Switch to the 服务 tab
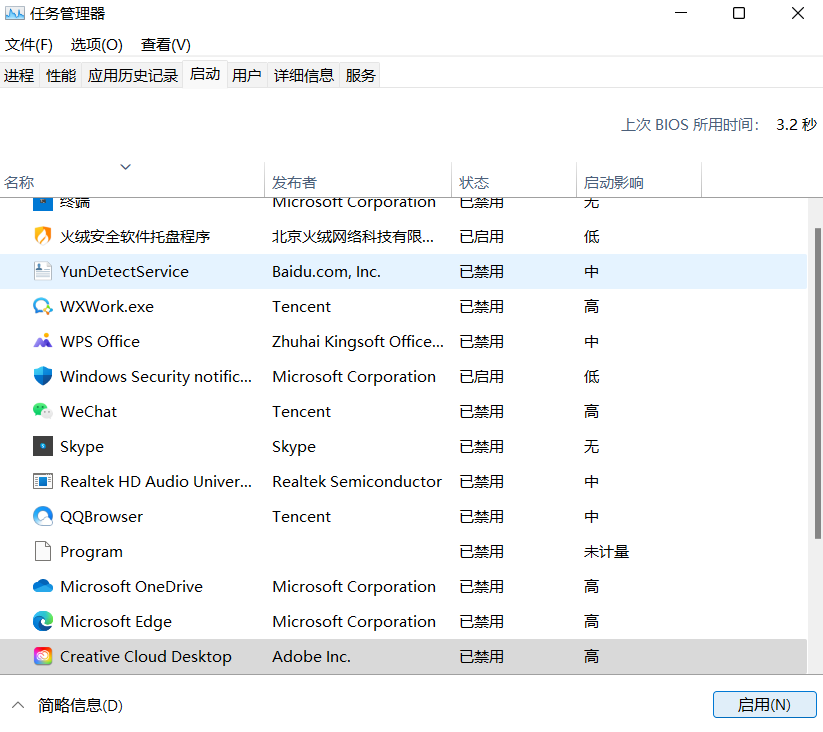The image size is (823, 732). point(360,76)
